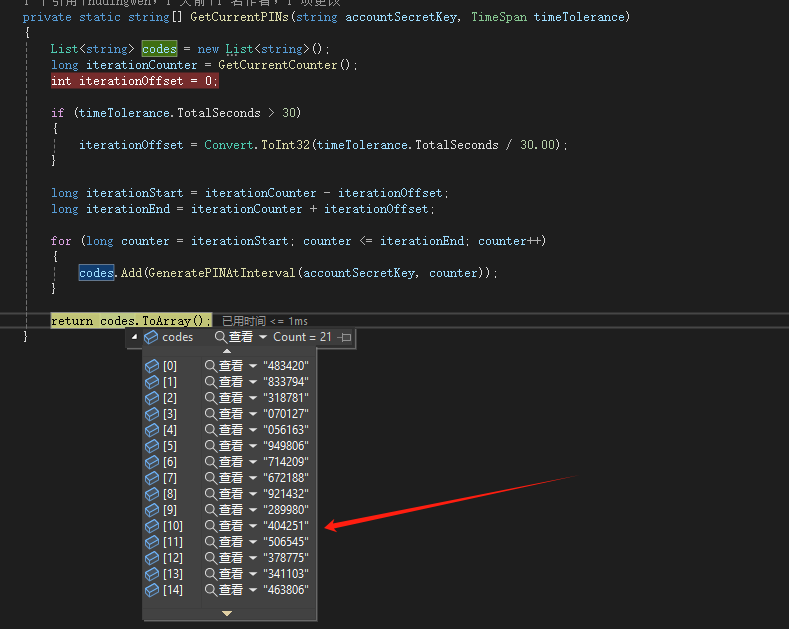Click the magnifier icon in codes header
The height and width of the screenshot is (629, 789).
(220, 338)
